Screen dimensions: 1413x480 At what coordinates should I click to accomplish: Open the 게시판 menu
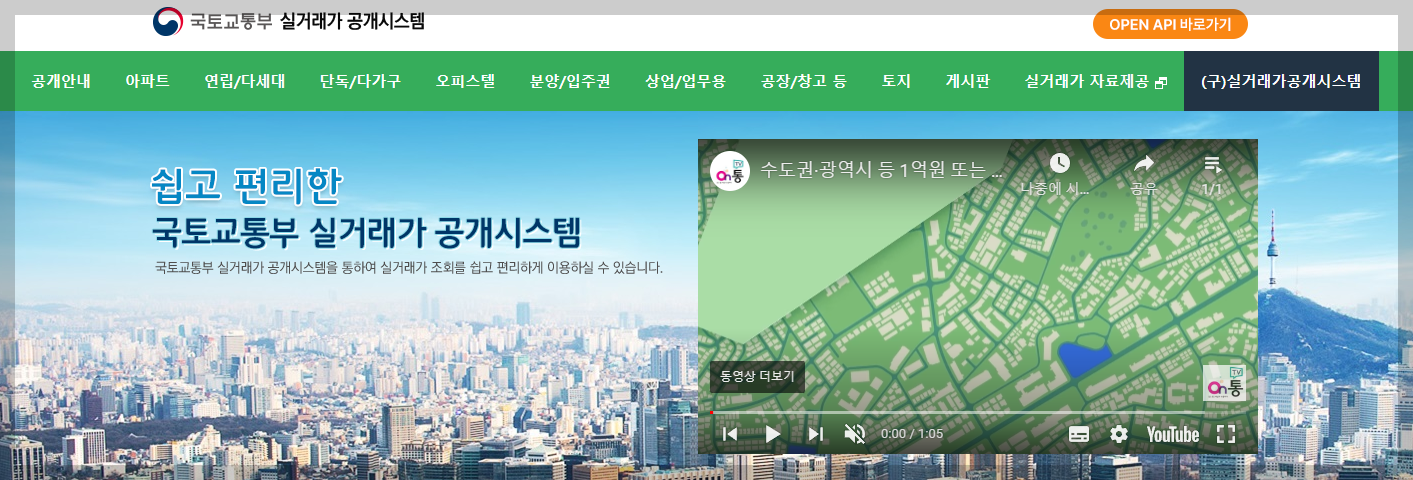(968, 81)
